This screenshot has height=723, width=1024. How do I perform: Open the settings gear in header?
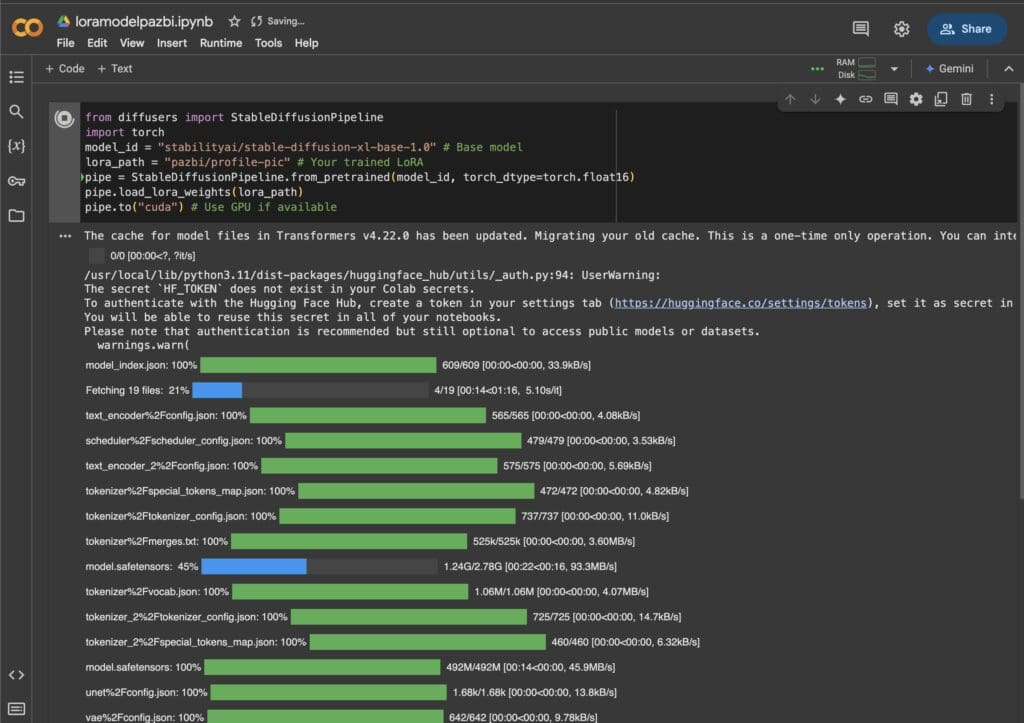tap(901, 29)
